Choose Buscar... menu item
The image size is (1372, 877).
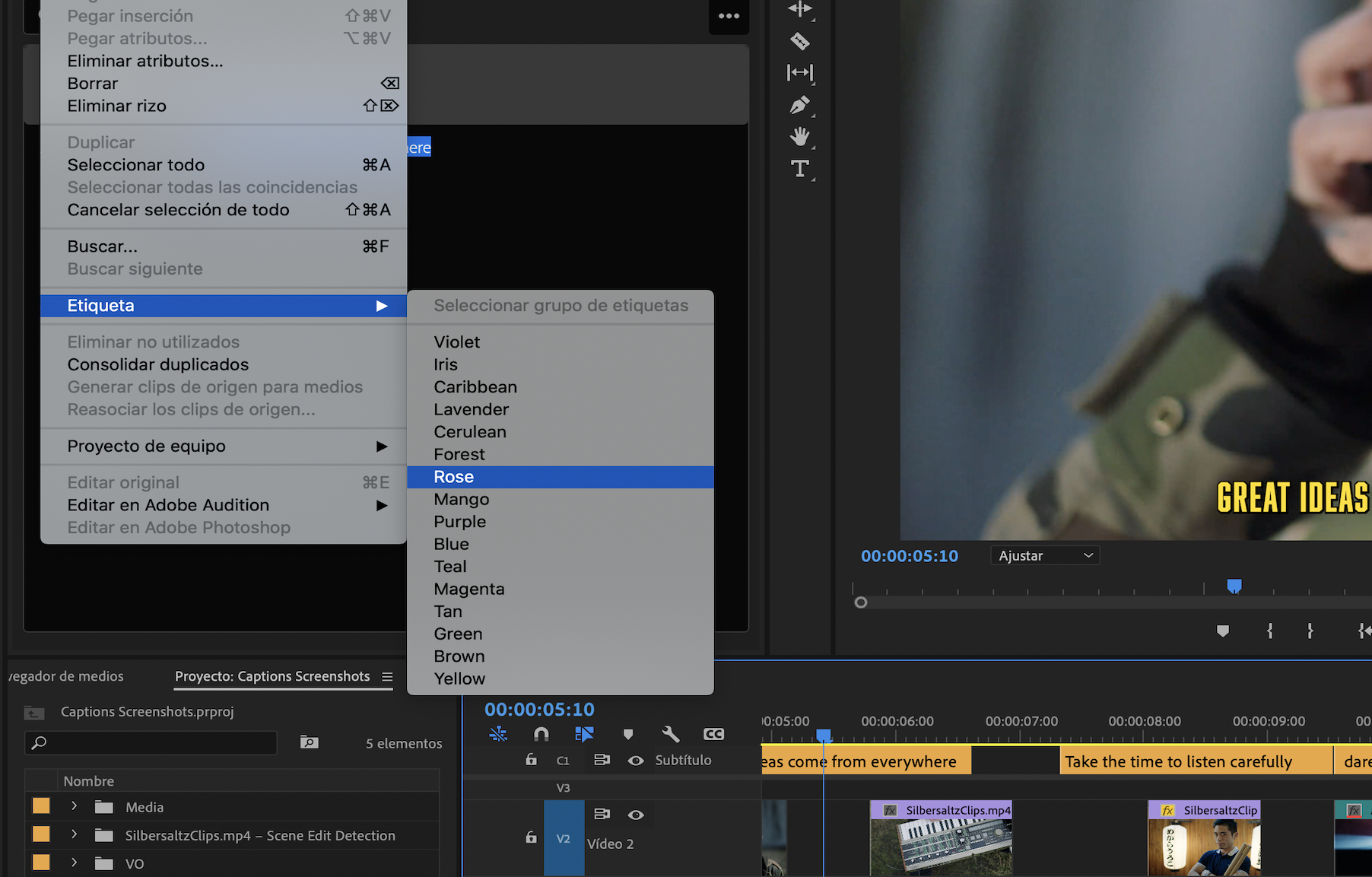224,246
